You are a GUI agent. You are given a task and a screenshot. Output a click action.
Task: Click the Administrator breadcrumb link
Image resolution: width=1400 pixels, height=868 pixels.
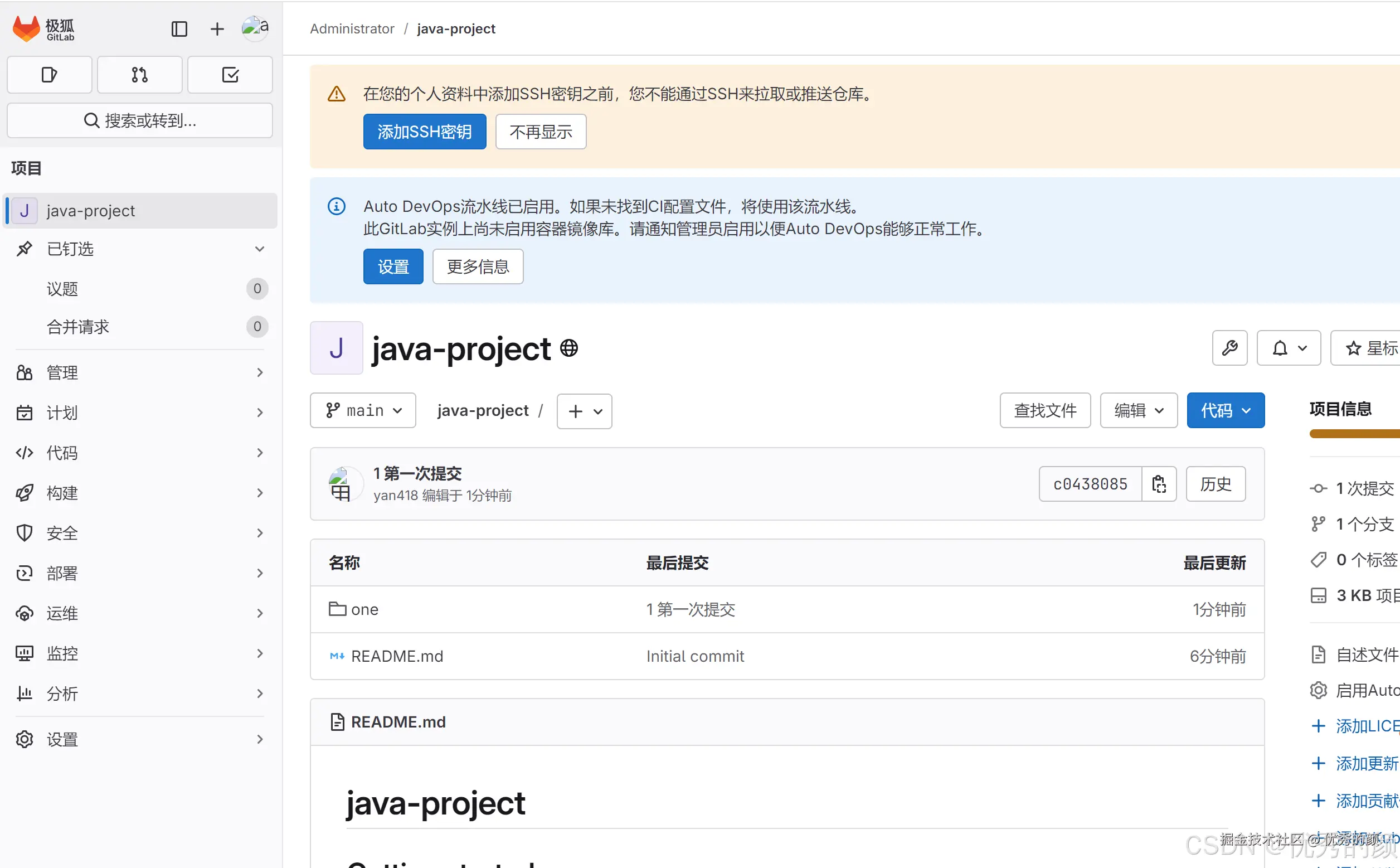[352, 28]
